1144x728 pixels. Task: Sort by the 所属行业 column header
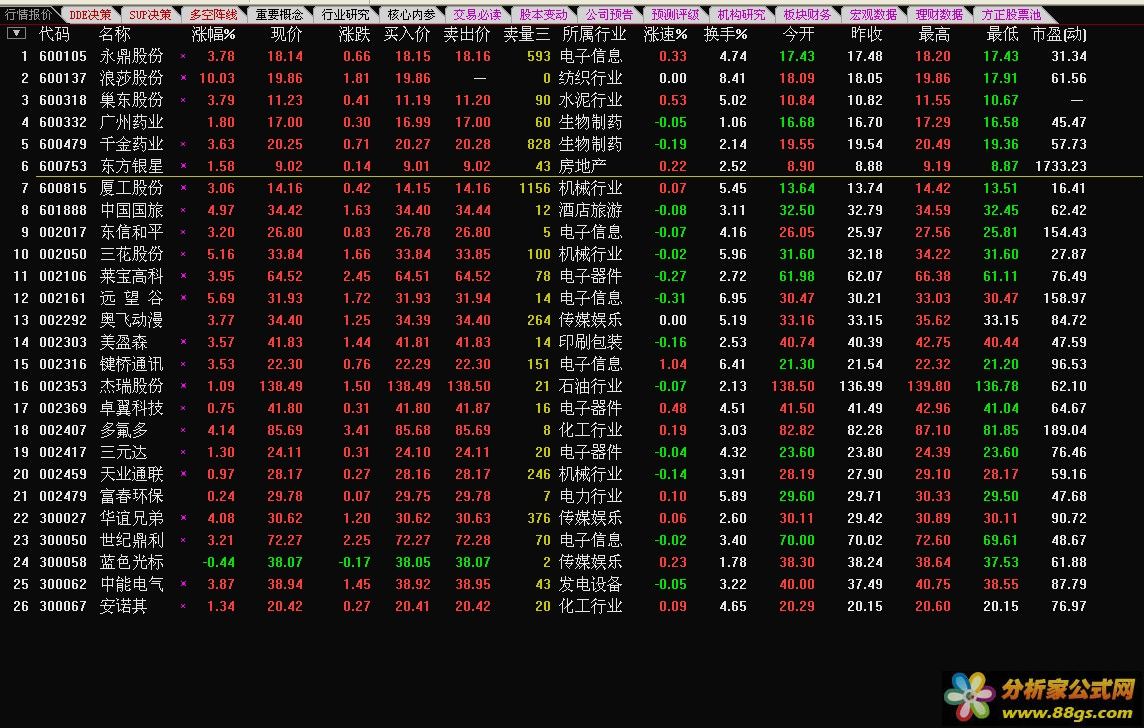tap(595, 34)
